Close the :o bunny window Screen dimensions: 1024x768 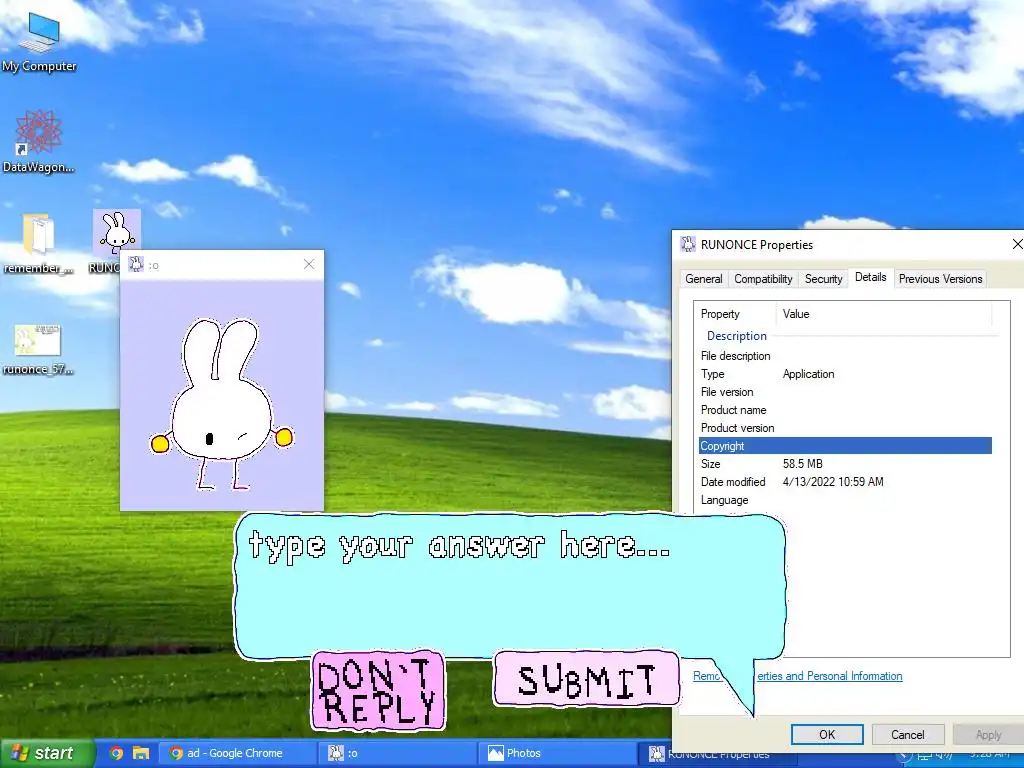(x=309, y=264)
